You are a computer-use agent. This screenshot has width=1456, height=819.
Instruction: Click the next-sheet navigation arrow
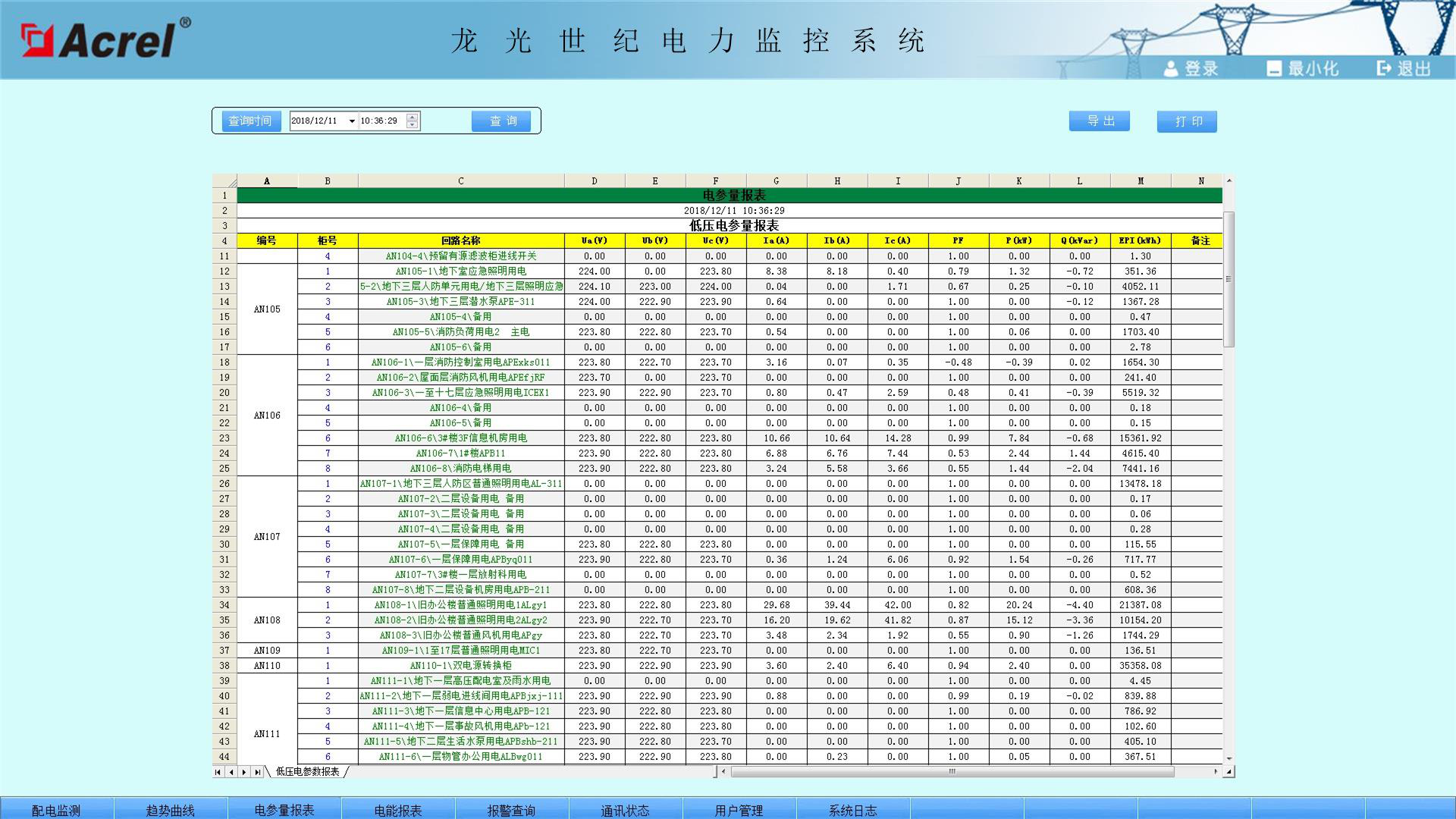click(x=244, y=772)
